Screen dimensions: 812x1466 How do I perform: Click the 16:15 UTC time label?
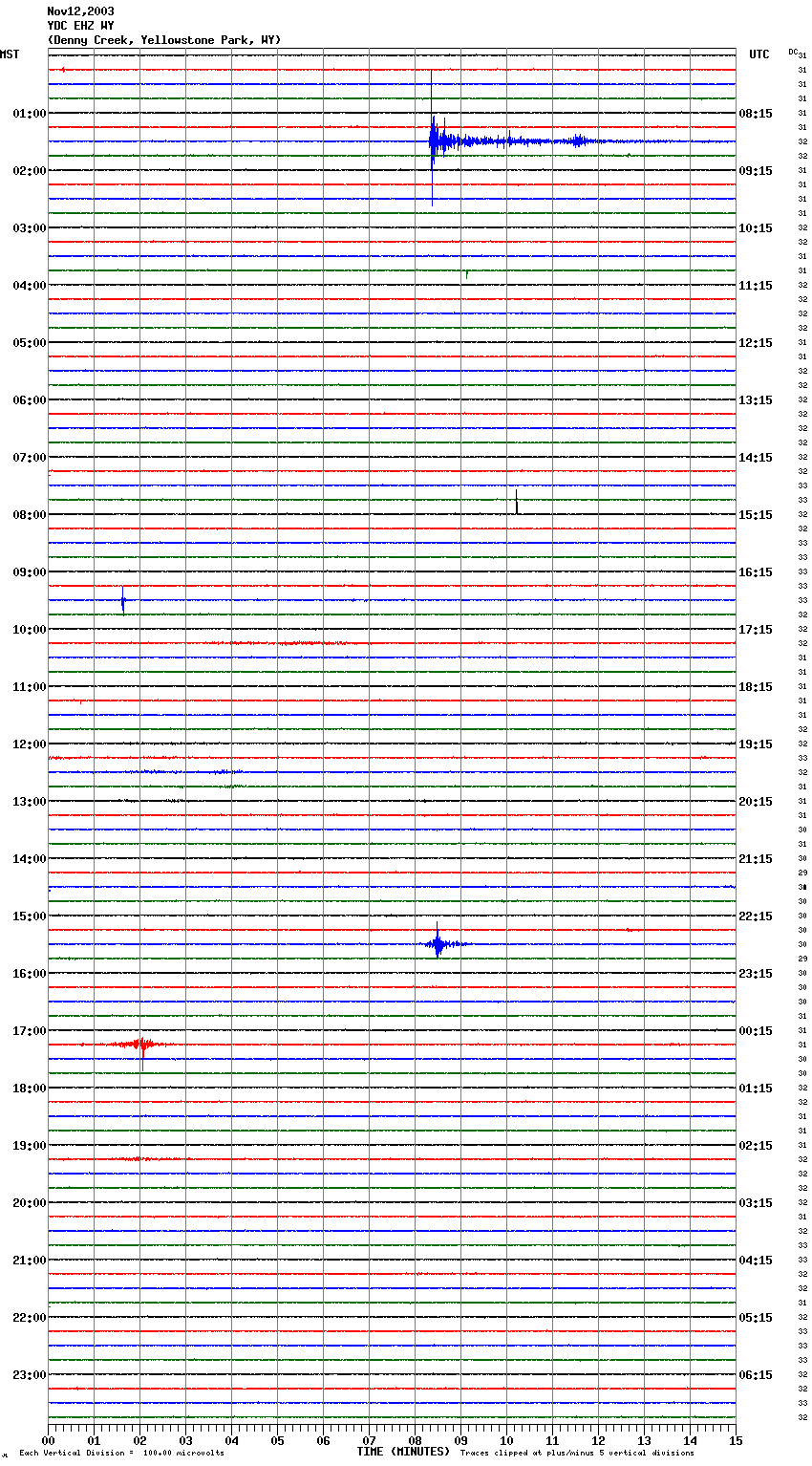pyautogui.click(x=756, y=571)
